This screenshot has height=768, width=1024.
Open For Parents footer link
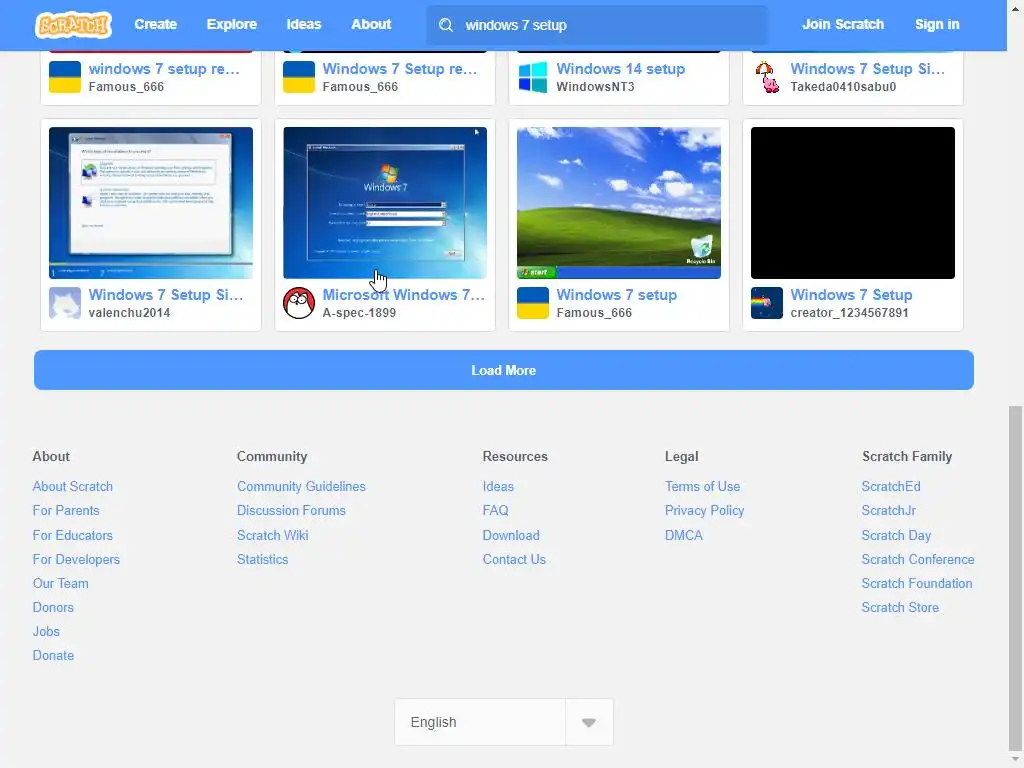(x=66, y=511)
